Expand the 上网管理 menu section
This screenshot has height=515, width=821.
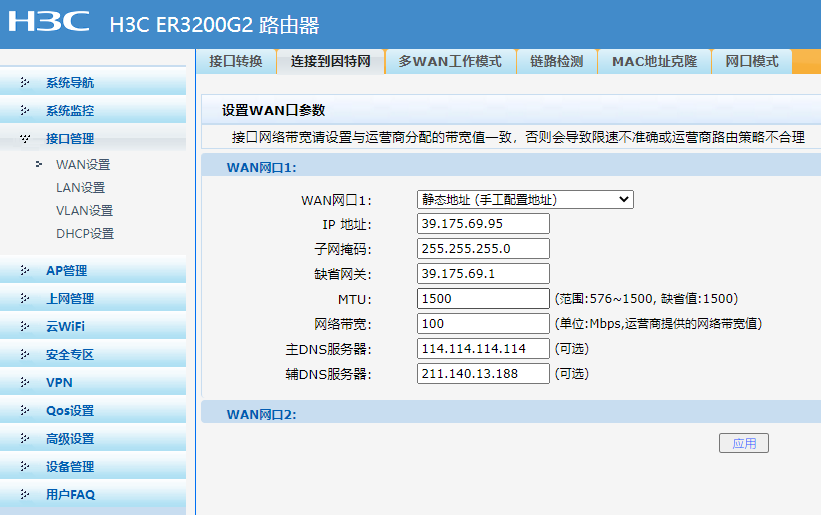pyautogui.click(x=93, y=298)
